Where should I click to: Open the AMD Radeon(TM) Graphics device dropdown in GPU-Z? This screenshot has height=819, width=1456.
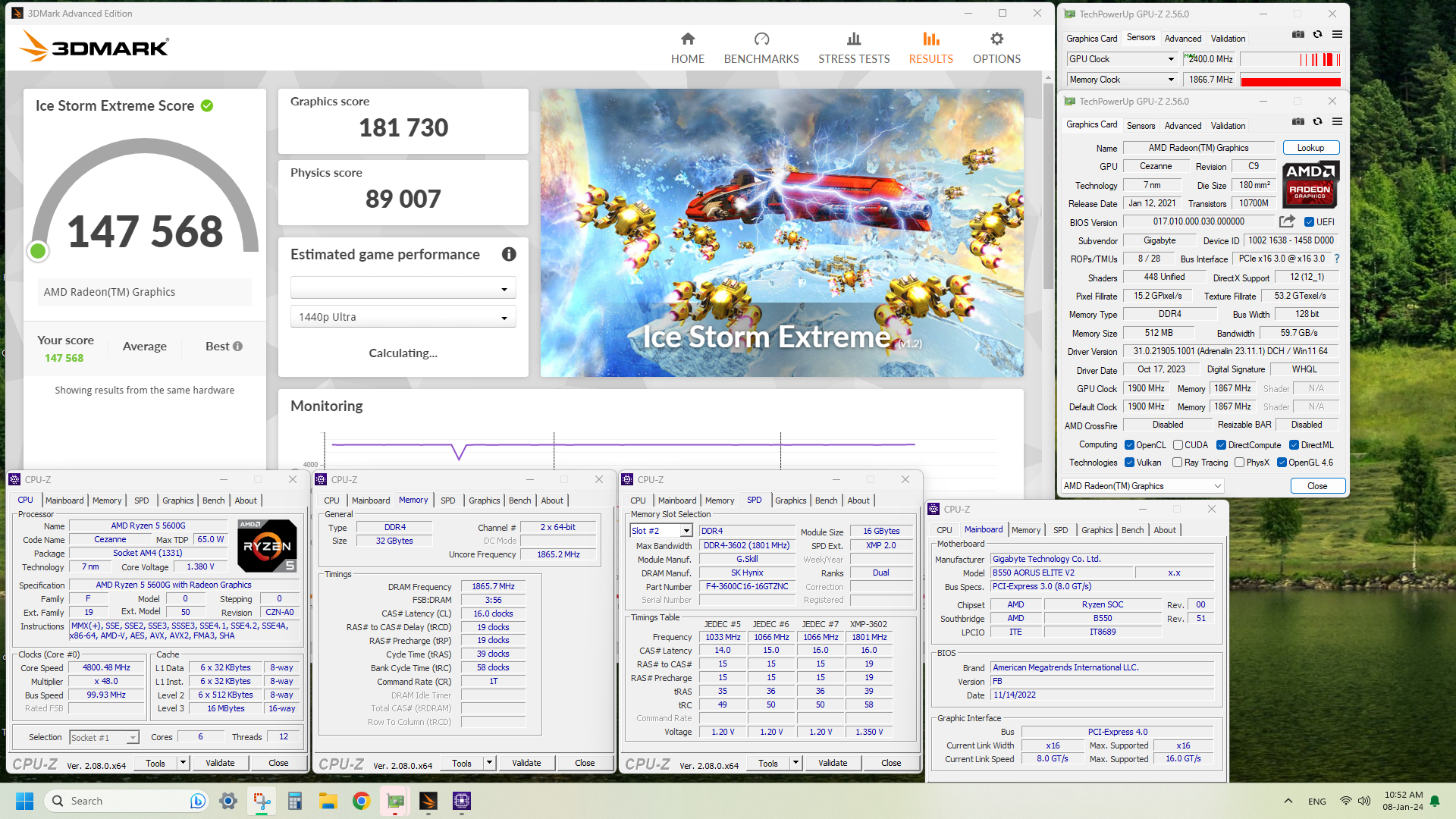tap(1142, 486)
